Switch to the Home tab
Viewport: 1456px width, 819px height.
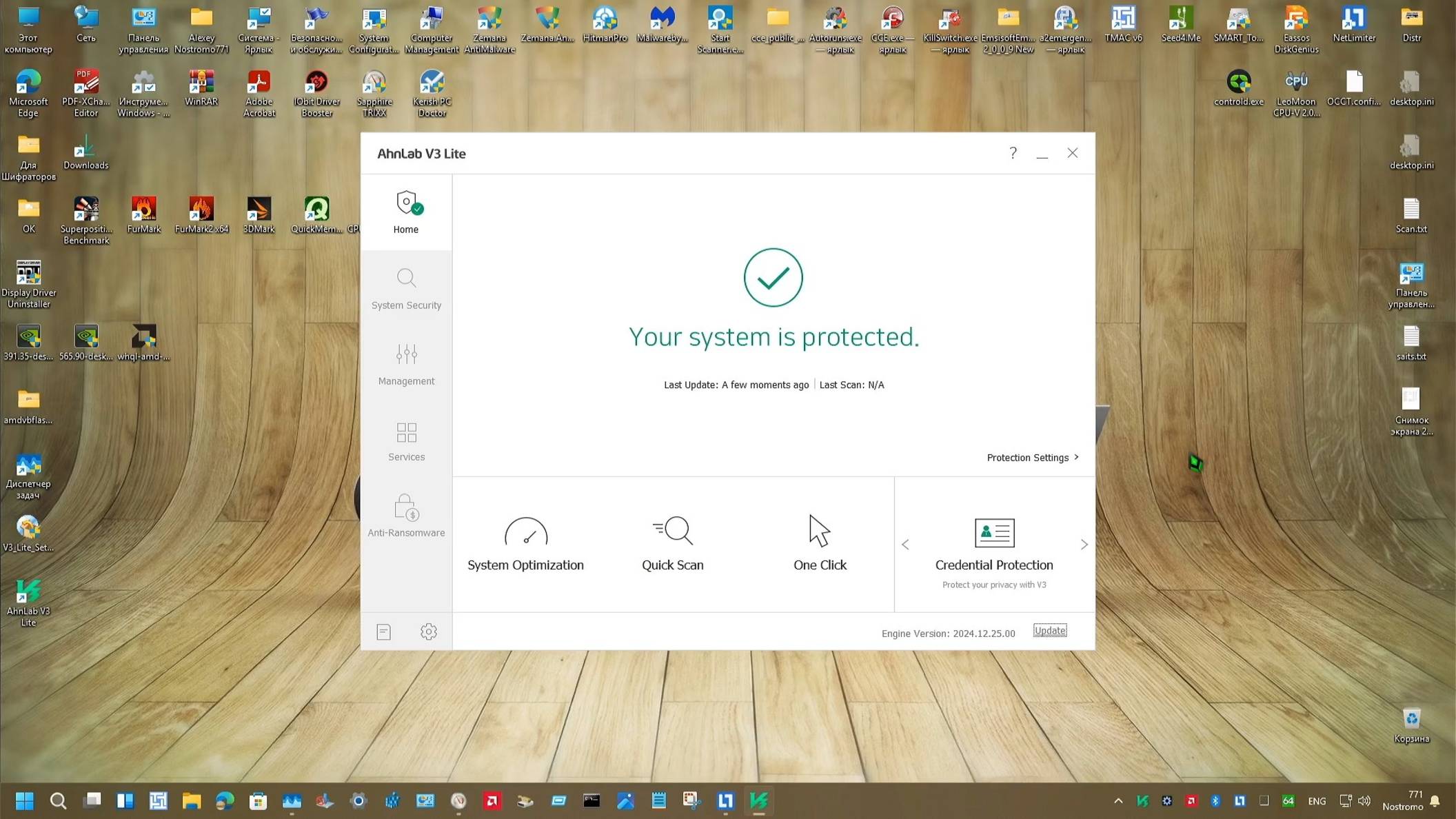[406, 212]
